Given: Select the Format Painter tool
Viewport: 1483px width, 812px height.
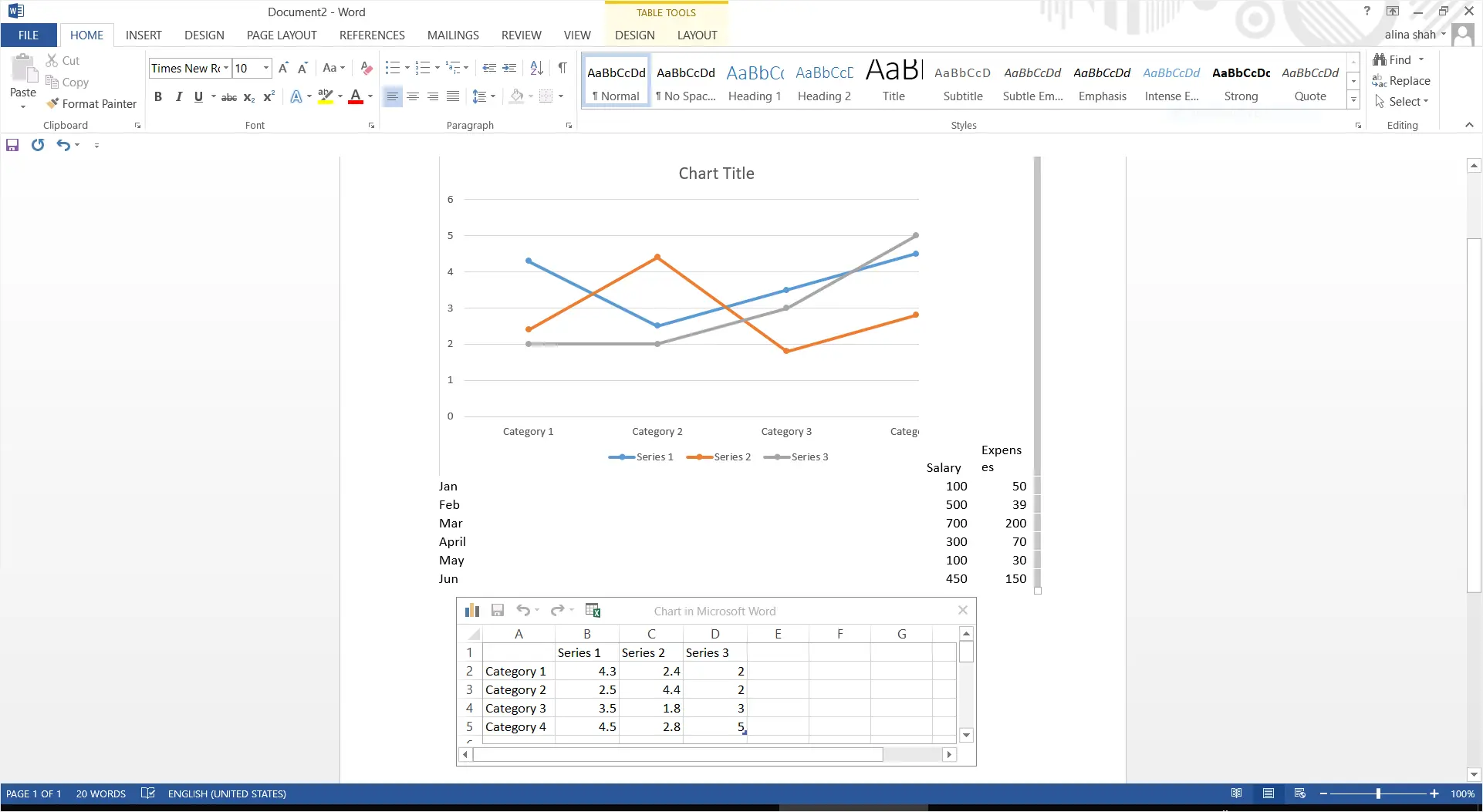Looking at the screenshot, I should 91,103.
